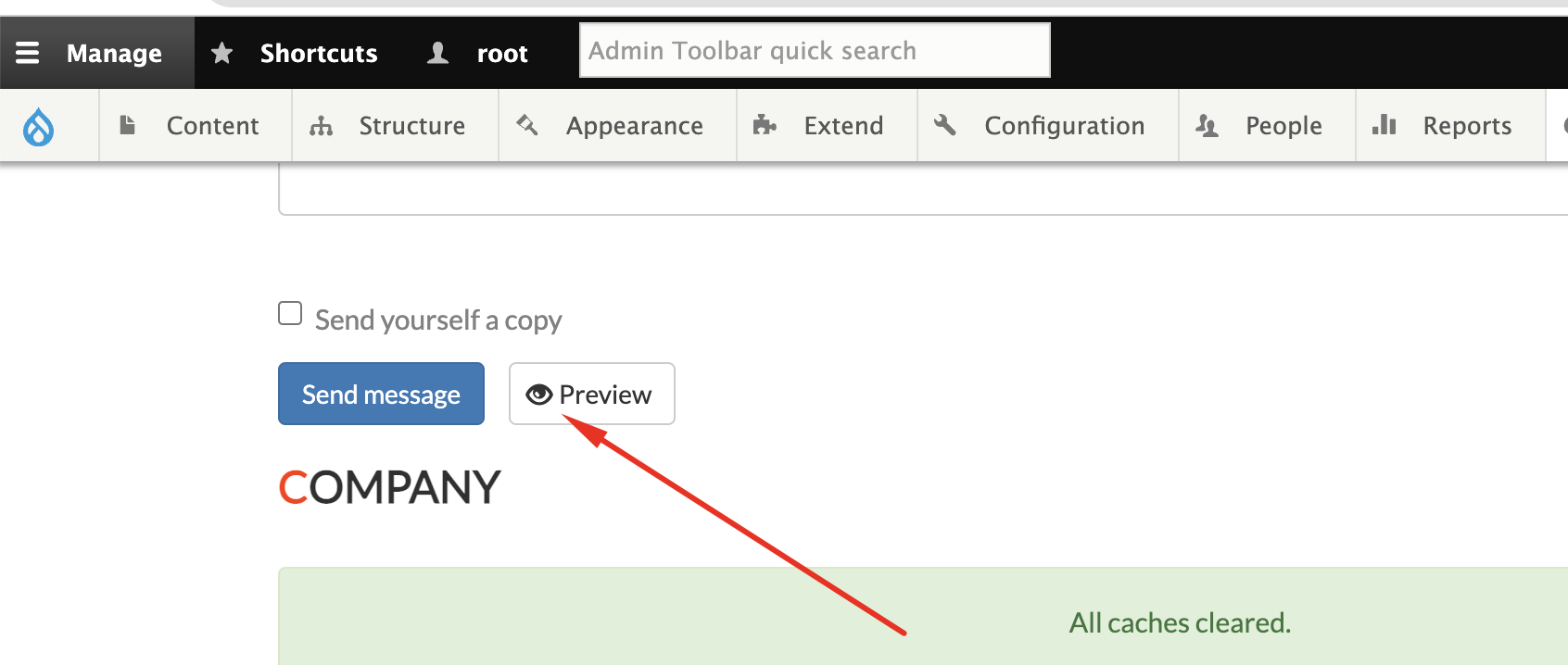Click the Drupal droplet logo icon
1568x665 pixels.
click(39, 125)
